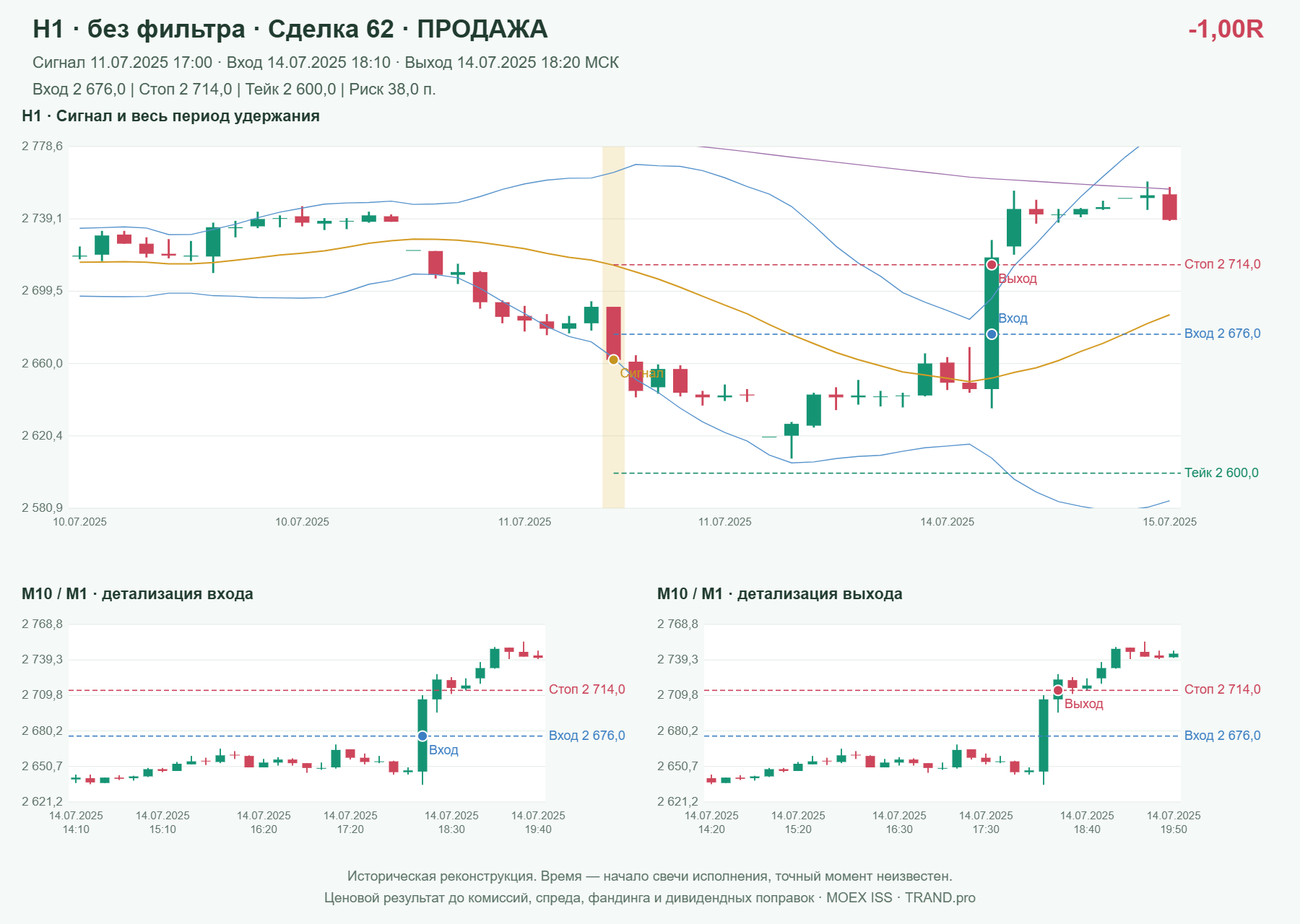Click y-axis value 2 739,1
Screen dimensions: 1300x924
coord(42,218)
